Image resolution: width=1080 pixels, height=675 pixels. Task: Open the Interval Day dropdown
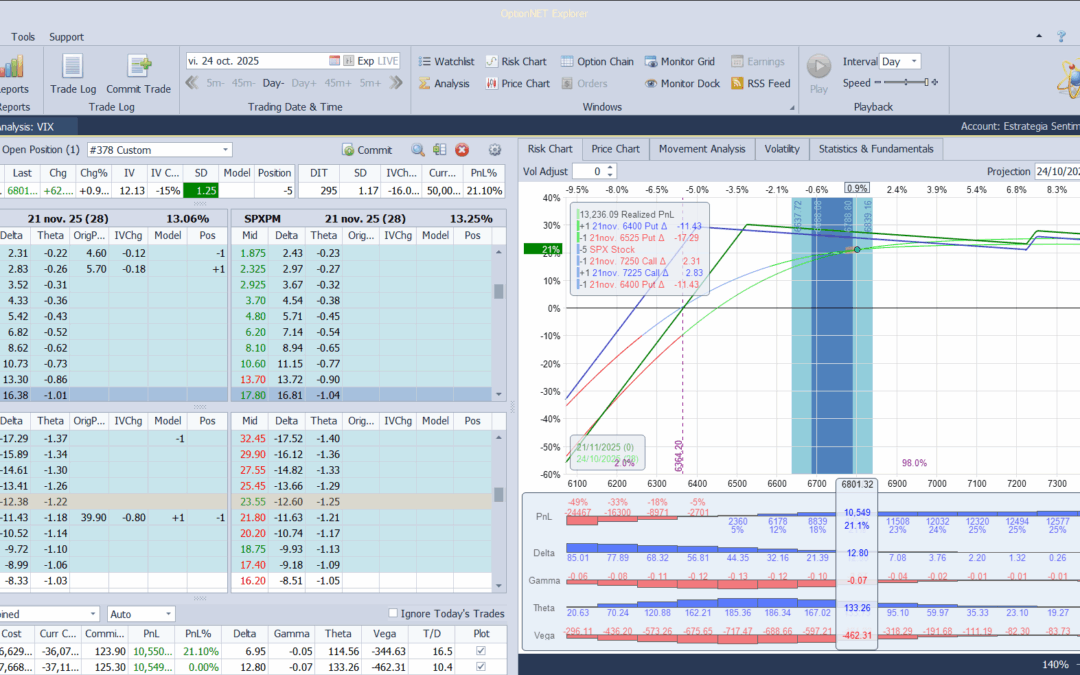[913, 61]
